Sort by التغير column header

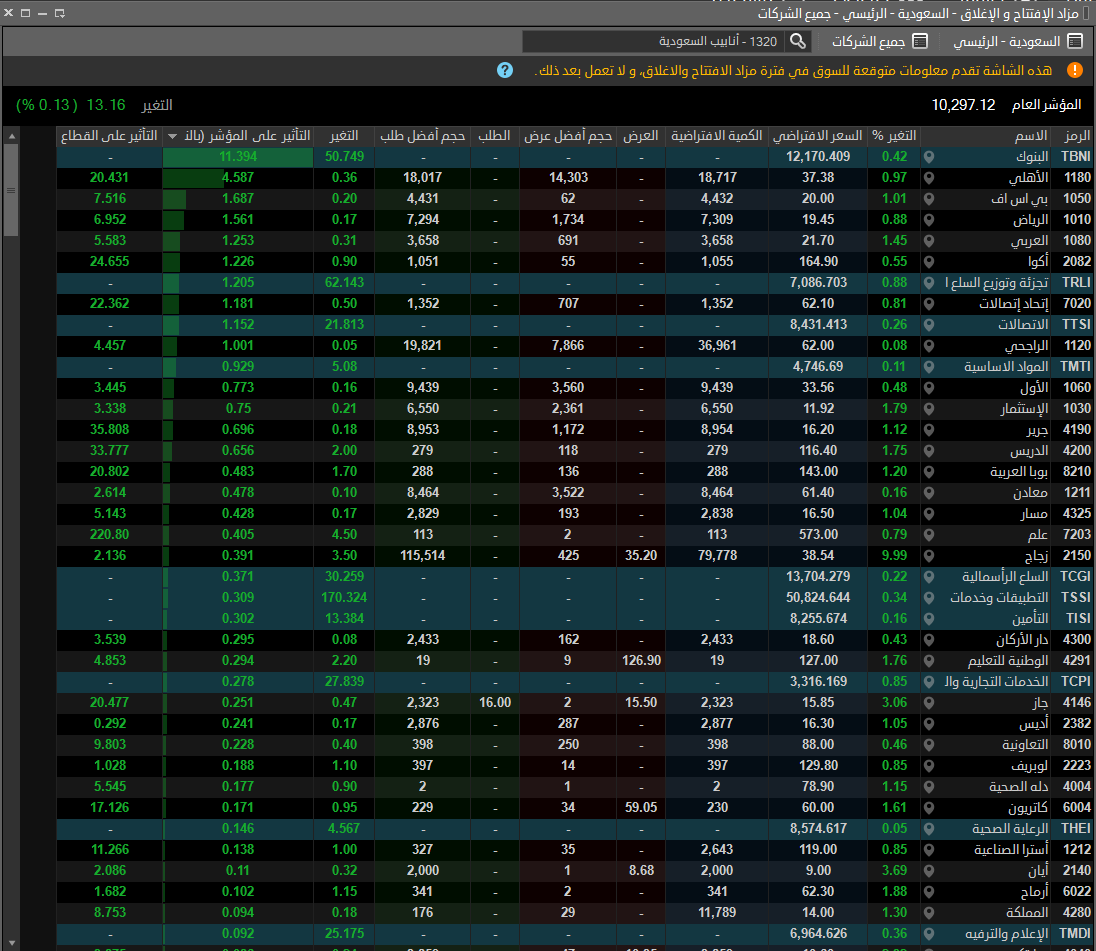click(x=343, y=136)
